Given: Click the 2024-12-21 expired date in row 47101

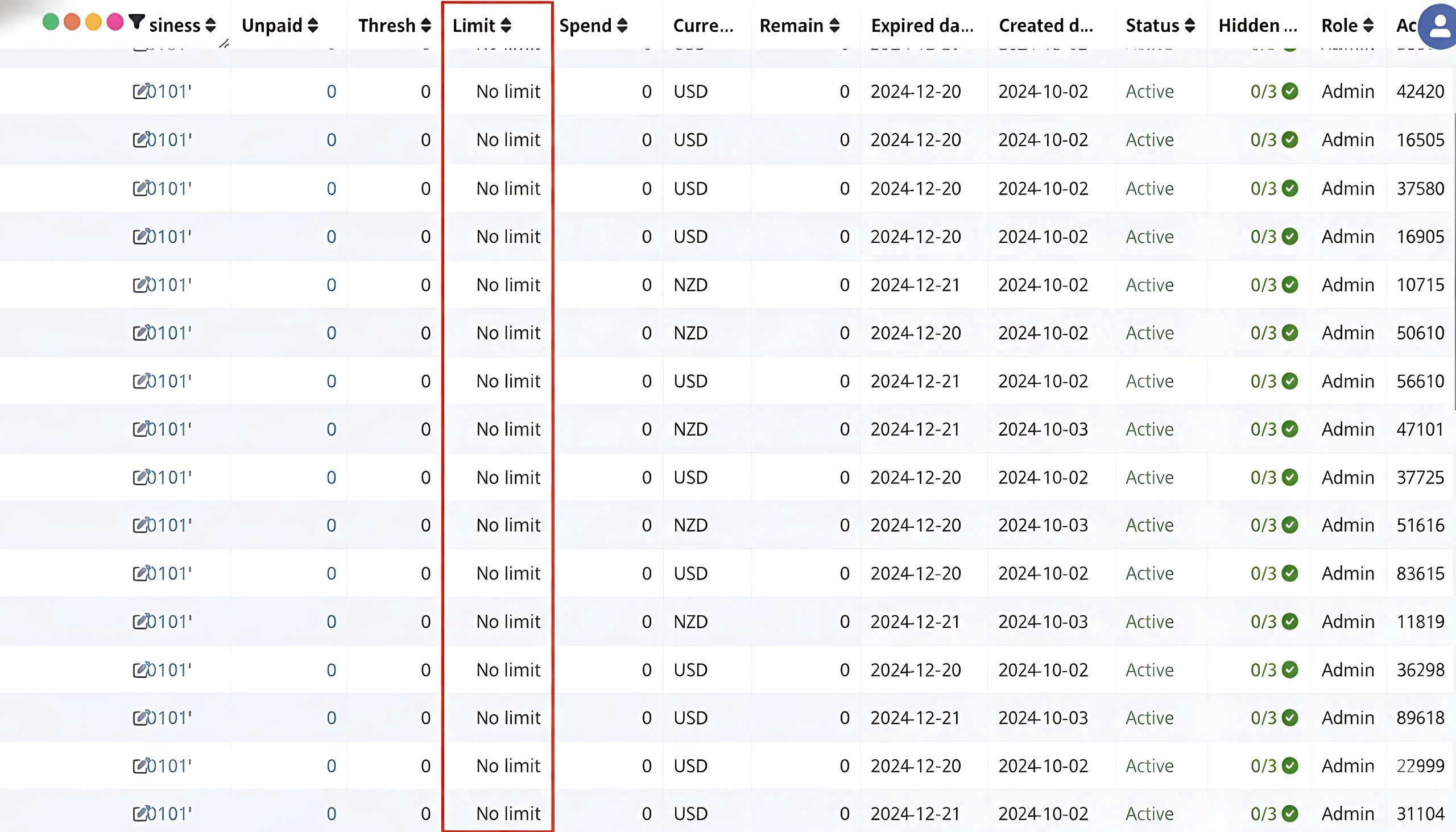Looking at the screenshot, I should [916, 429].
